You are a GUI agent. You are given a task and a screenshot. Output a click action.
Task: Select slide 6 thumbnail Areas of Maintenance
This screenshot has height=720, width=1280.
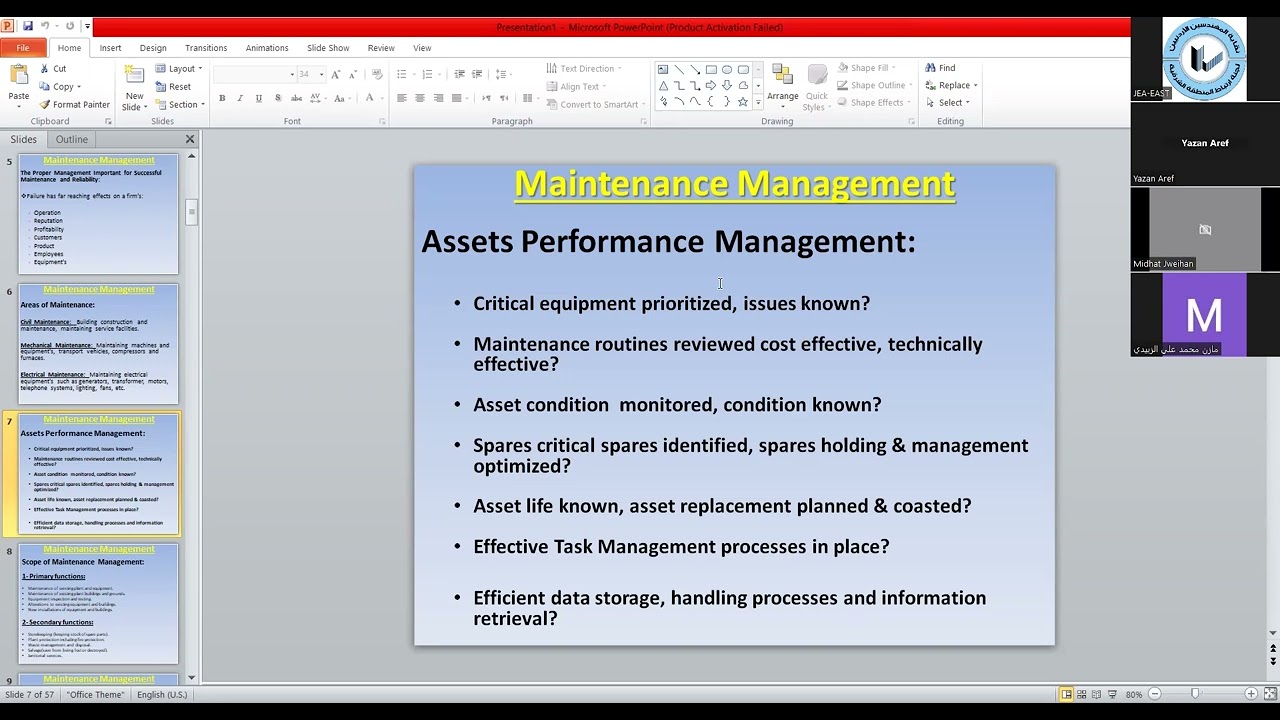[x=98, y=343]
